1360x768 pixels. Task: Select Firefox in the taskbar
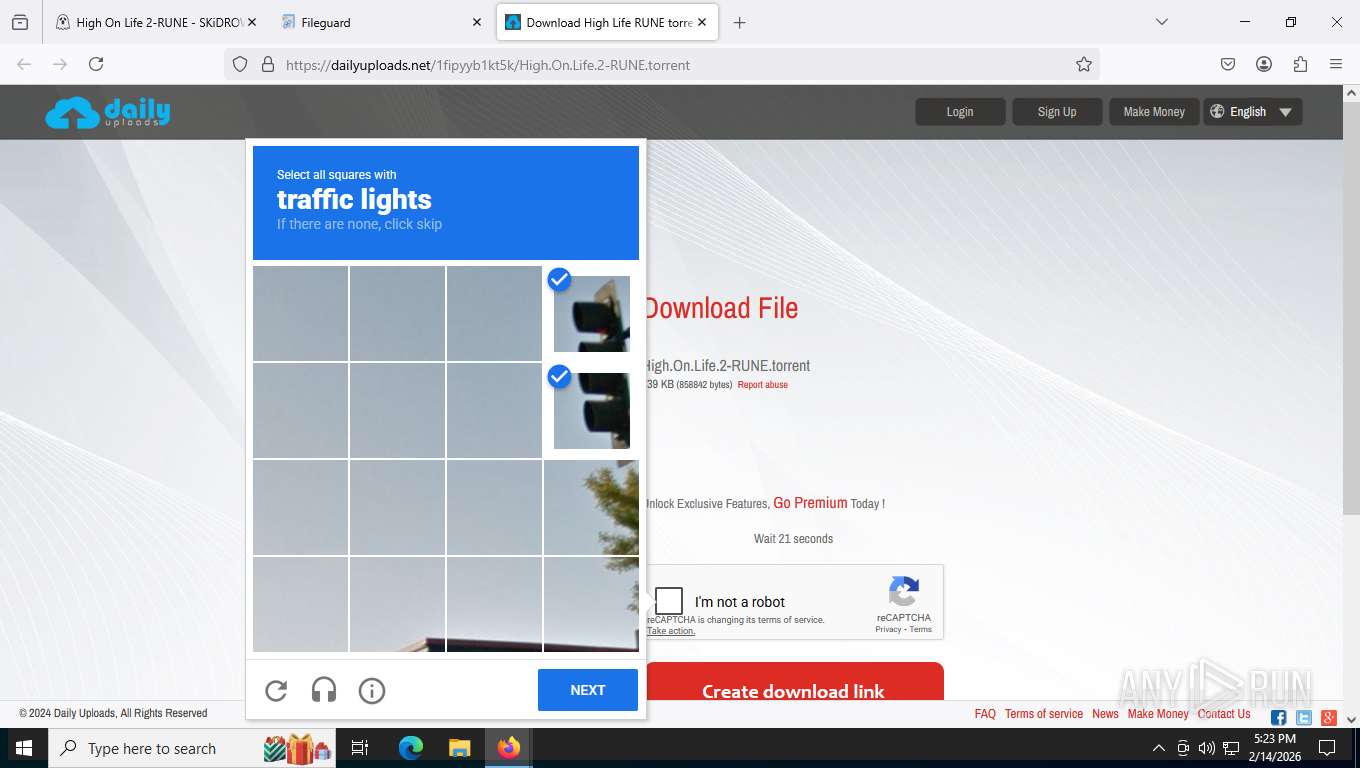click(509, 748)
